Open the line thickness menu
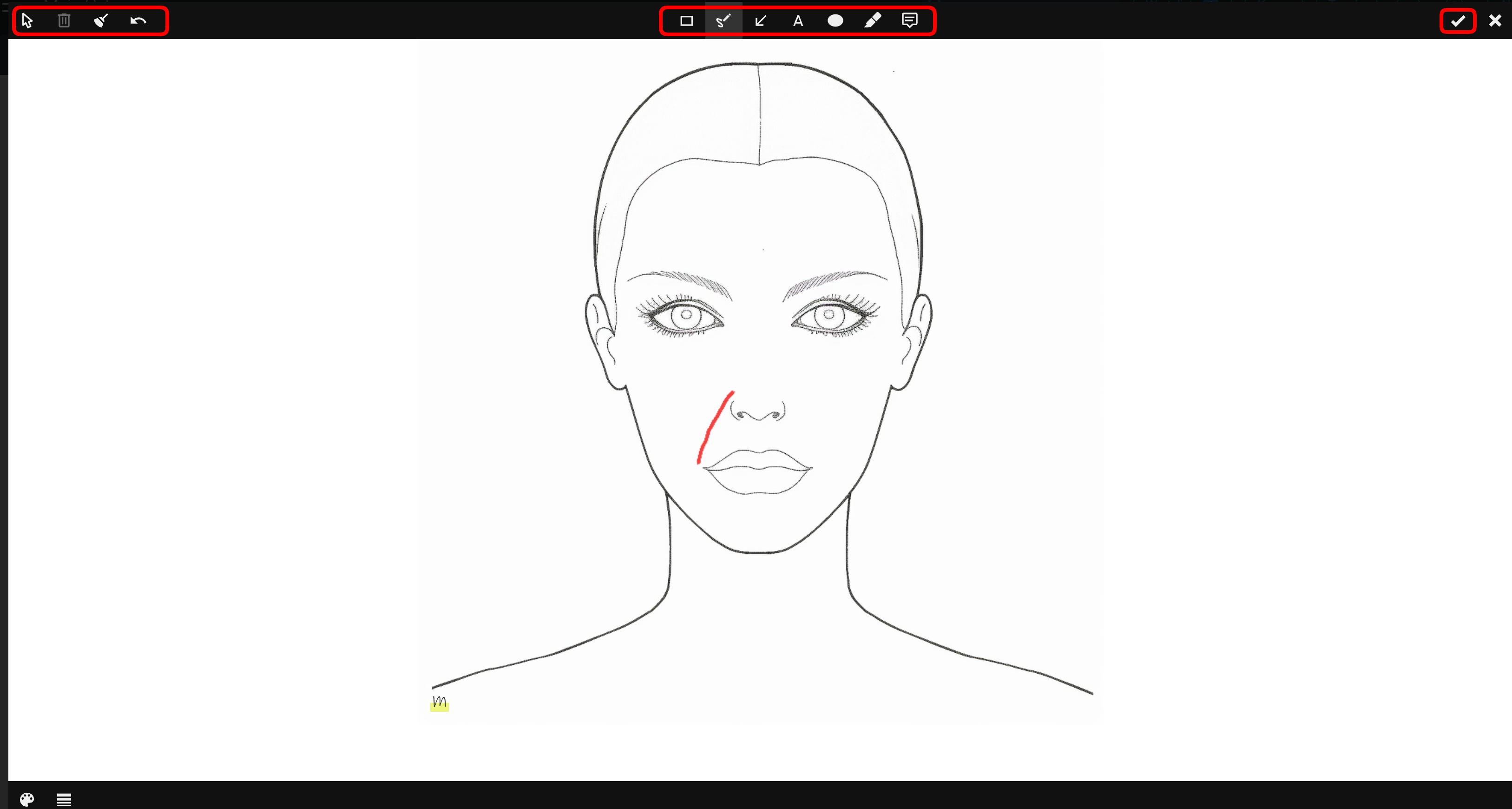 [64, 799]
